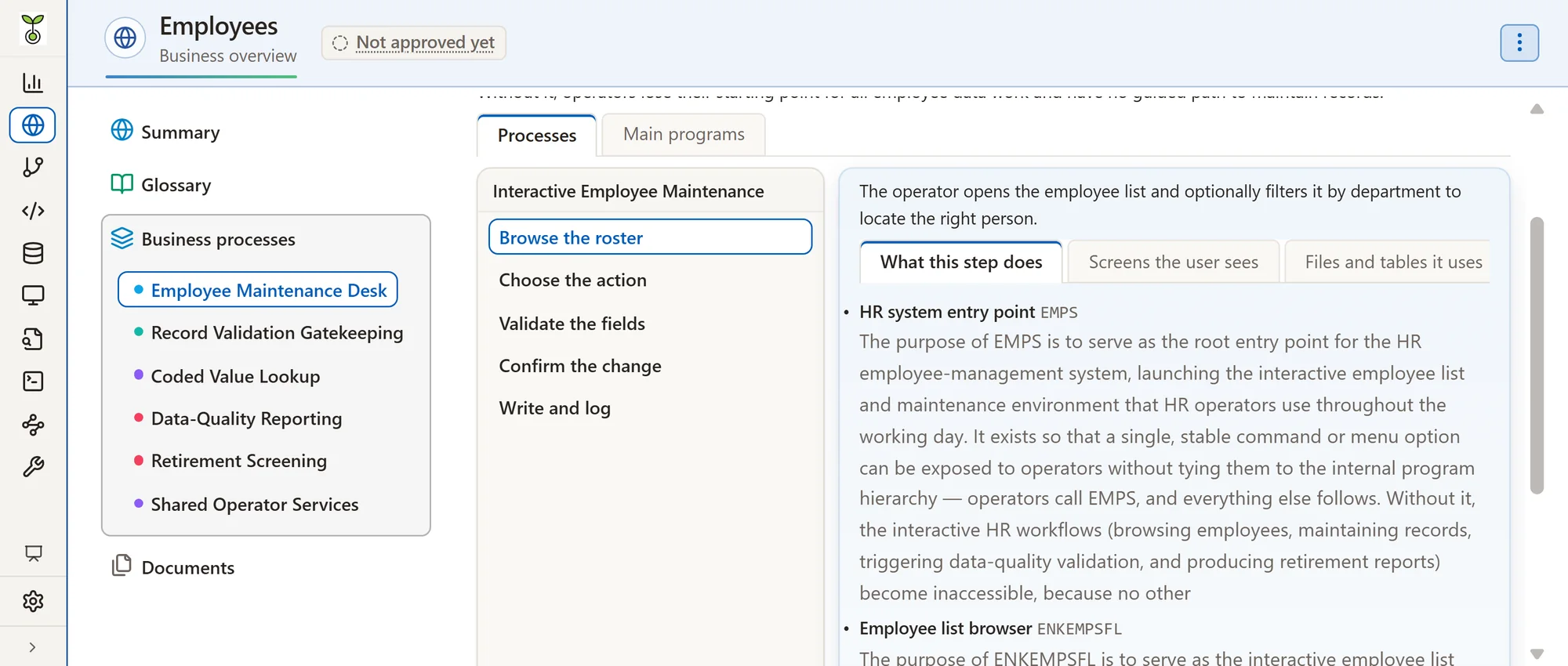Click the scrollbar down arrow
The image size is (1568, 666).
(x=1537, y=653)
